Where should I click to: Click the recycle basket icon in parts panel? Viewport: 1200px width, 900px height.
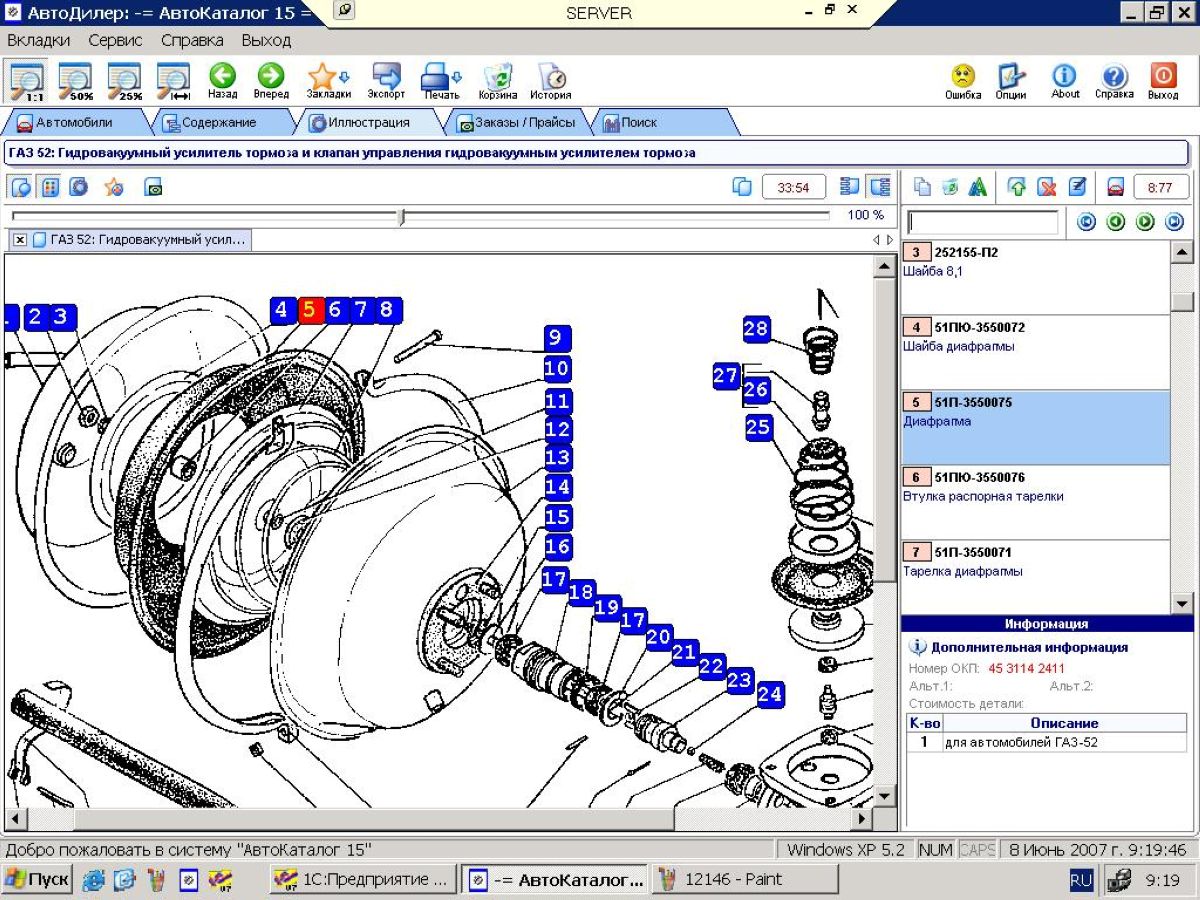tap(951, 187)
